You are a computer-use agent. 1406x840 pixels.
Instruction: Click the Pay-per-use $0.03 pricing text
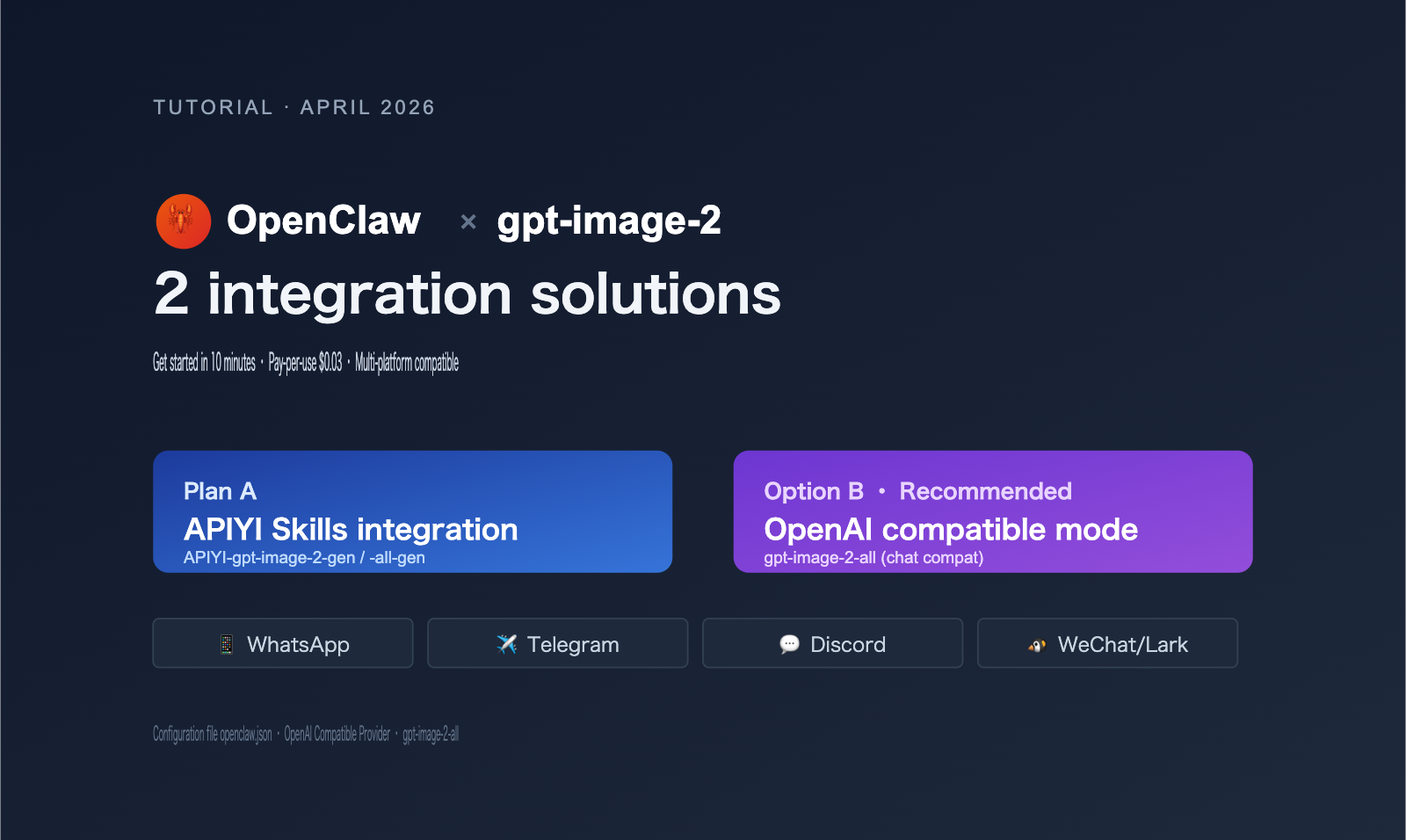[304, 363]
